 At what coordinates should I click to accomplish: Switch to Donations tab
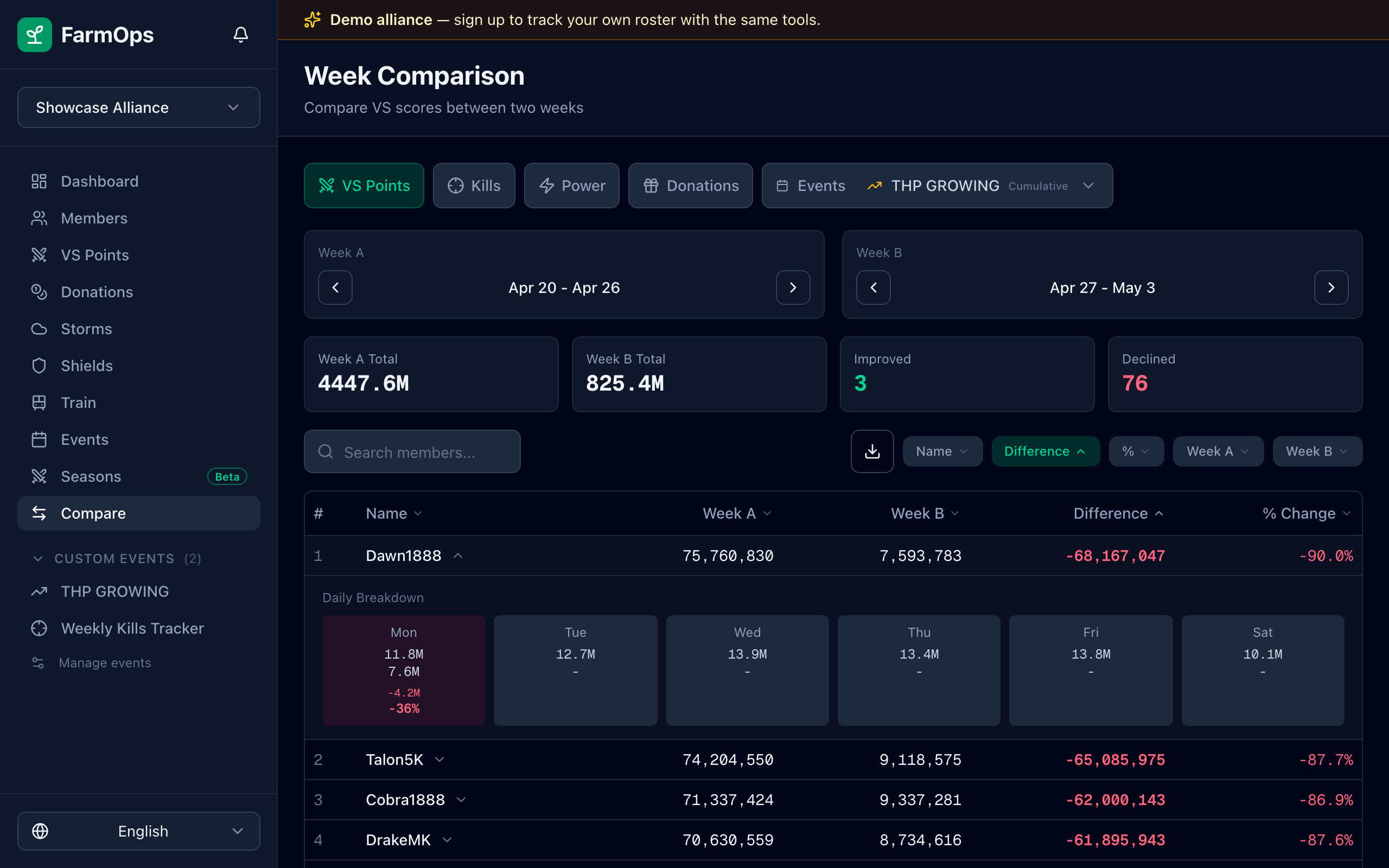691,186
